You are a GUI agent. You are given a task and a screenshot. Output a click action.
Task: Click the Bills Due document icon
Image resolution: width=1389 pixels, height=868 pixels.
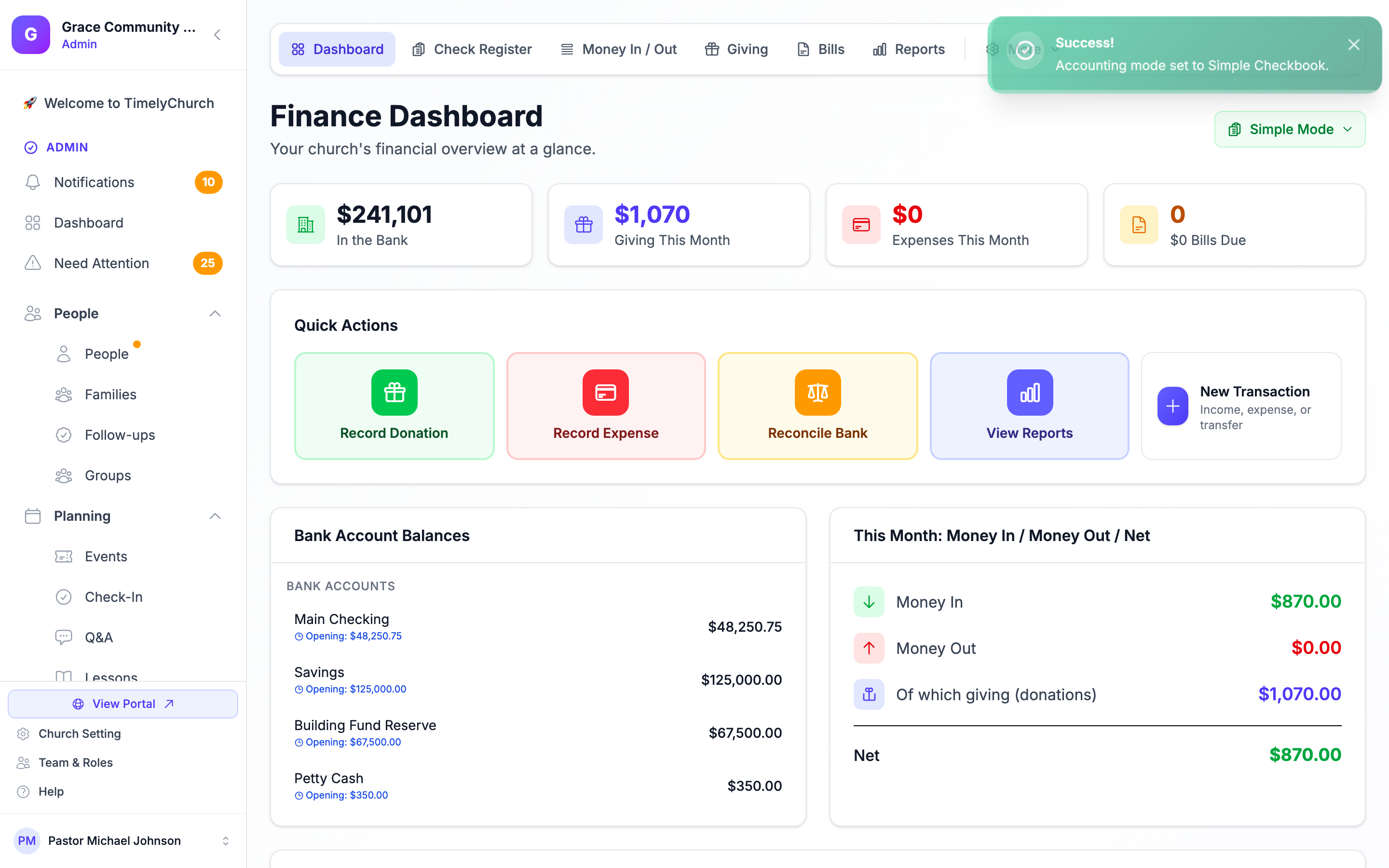click(1139, 225)
